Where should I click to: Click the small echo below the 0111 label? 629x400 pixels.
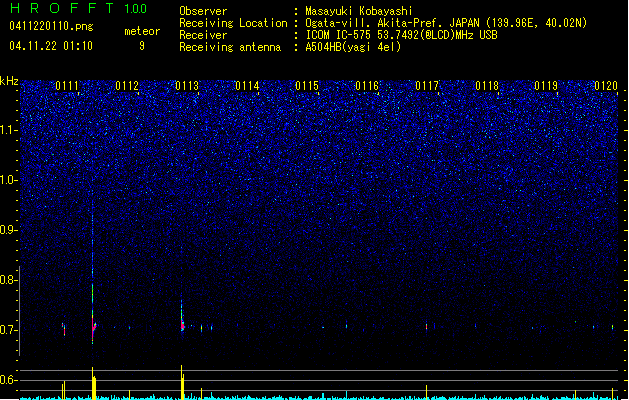pos(64,329)
